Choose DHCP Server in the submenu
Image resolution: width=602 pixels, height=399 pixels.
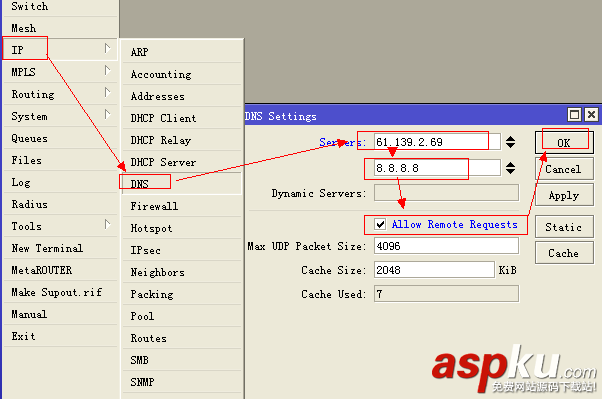(x=182, y=162)
